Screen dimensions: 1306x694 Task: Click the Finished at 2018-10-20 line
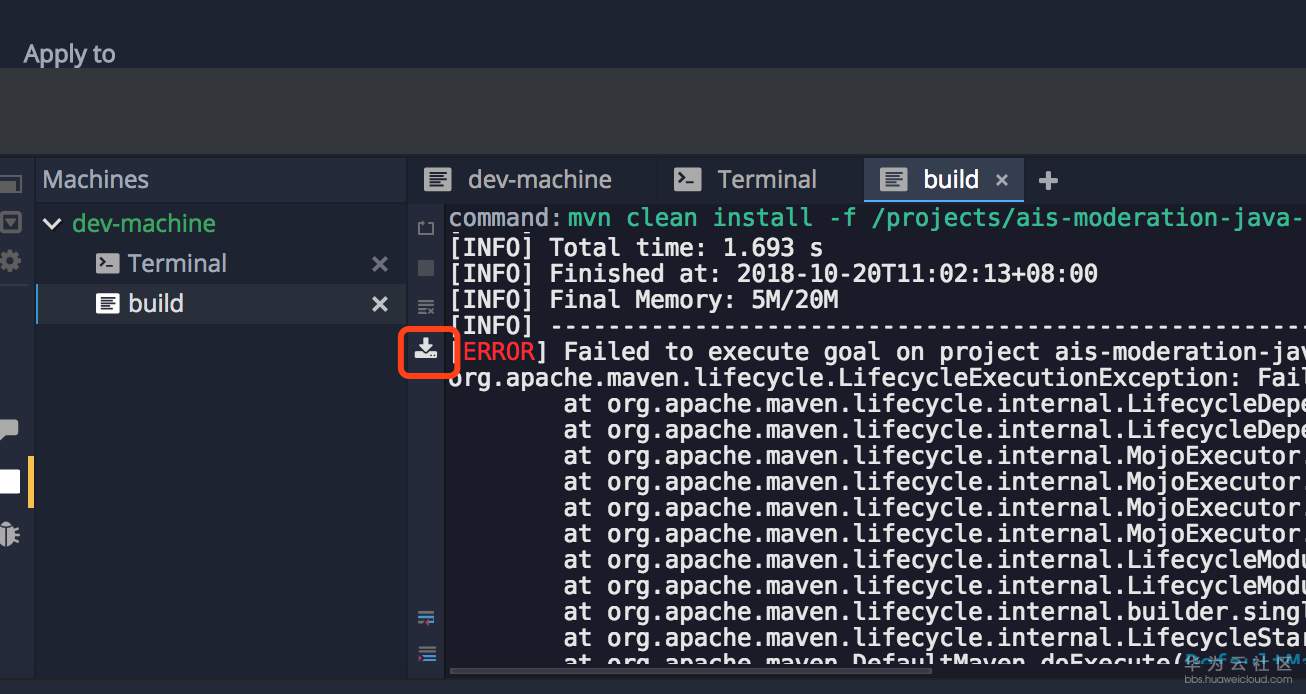pyautogui.click(x=773, y=273)
